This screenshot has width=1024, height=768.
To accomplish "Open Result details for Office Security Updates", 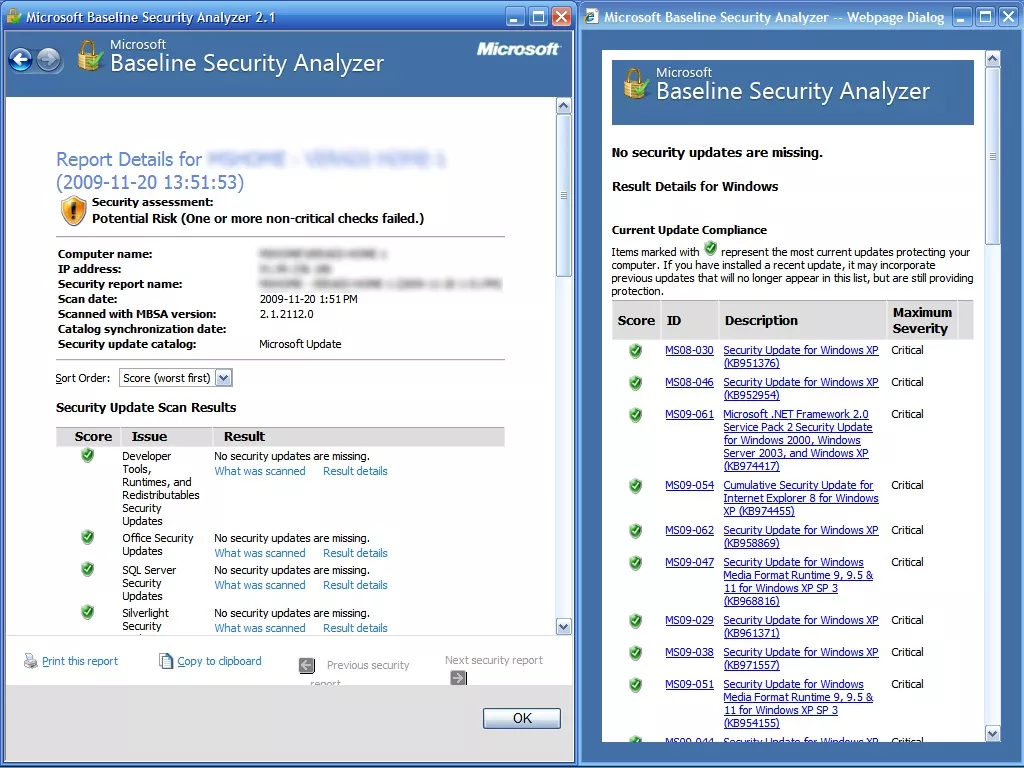I will tap(355, 553).
